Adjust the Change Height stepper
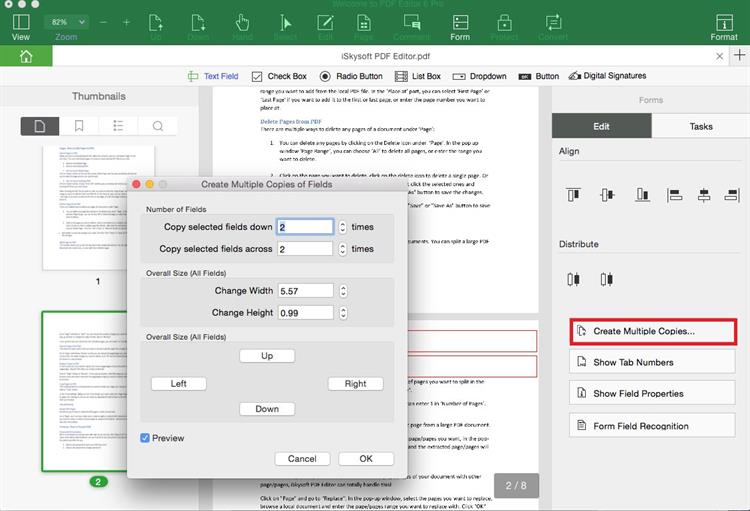 [343, 313]
